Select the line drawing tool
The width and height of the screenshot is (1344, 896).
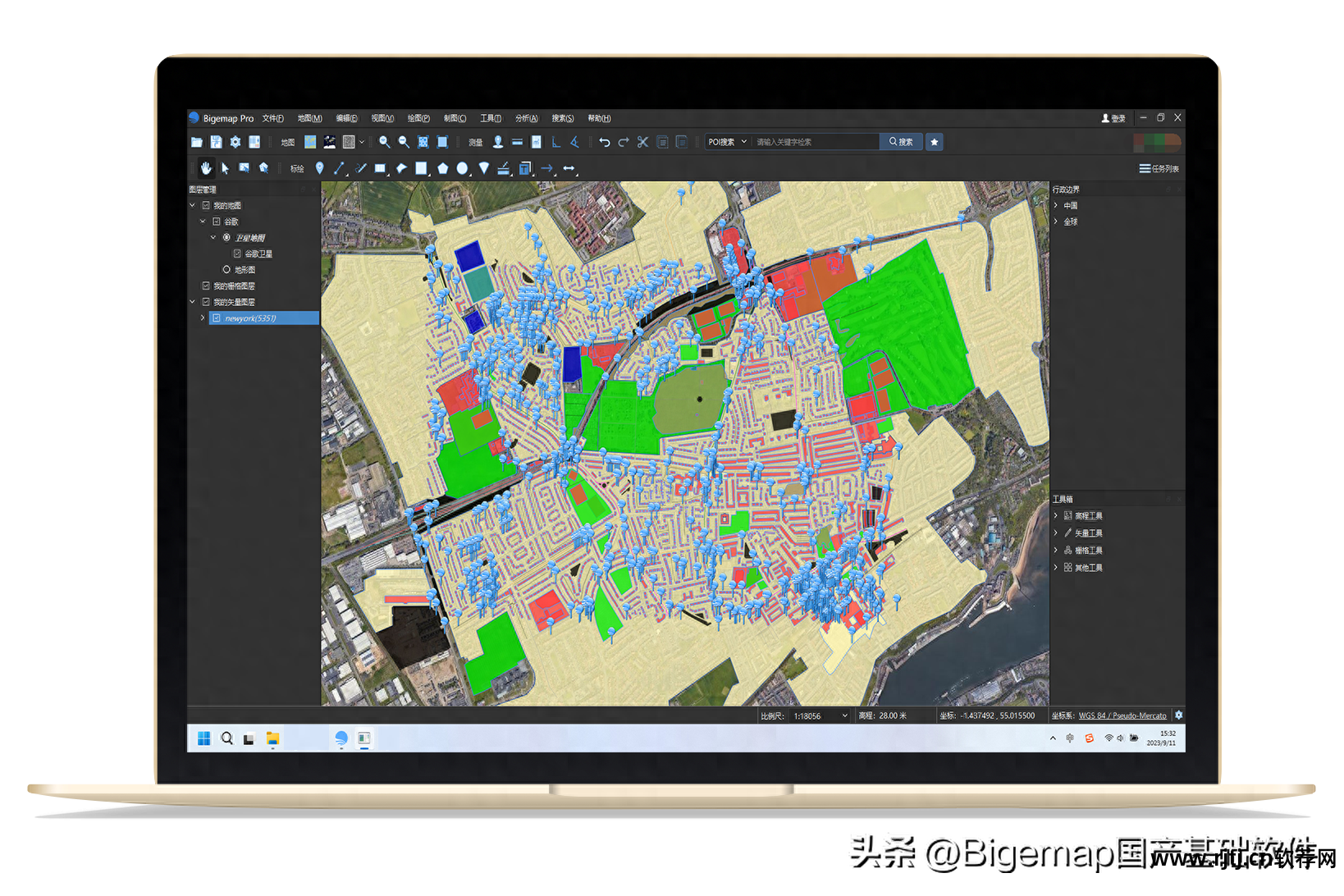pyautogui.click(x=339, y=168)
